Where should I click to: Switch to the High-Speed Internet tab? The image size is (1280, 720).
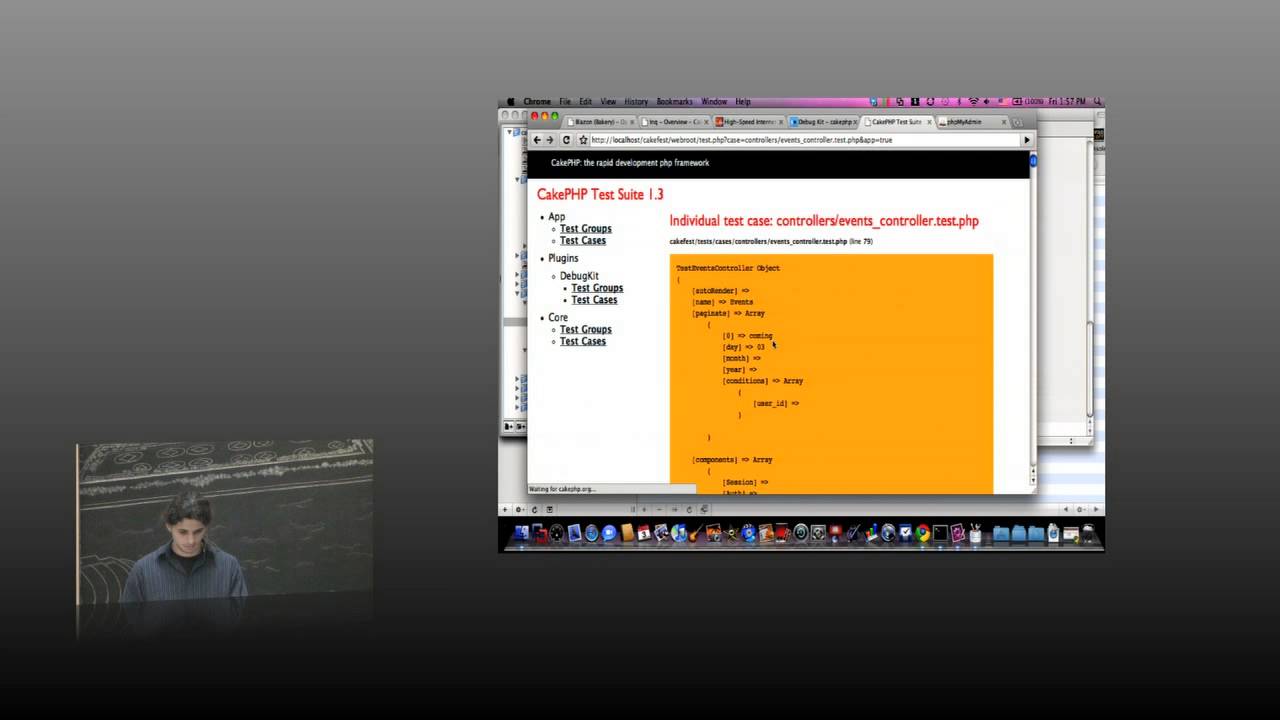749,122
